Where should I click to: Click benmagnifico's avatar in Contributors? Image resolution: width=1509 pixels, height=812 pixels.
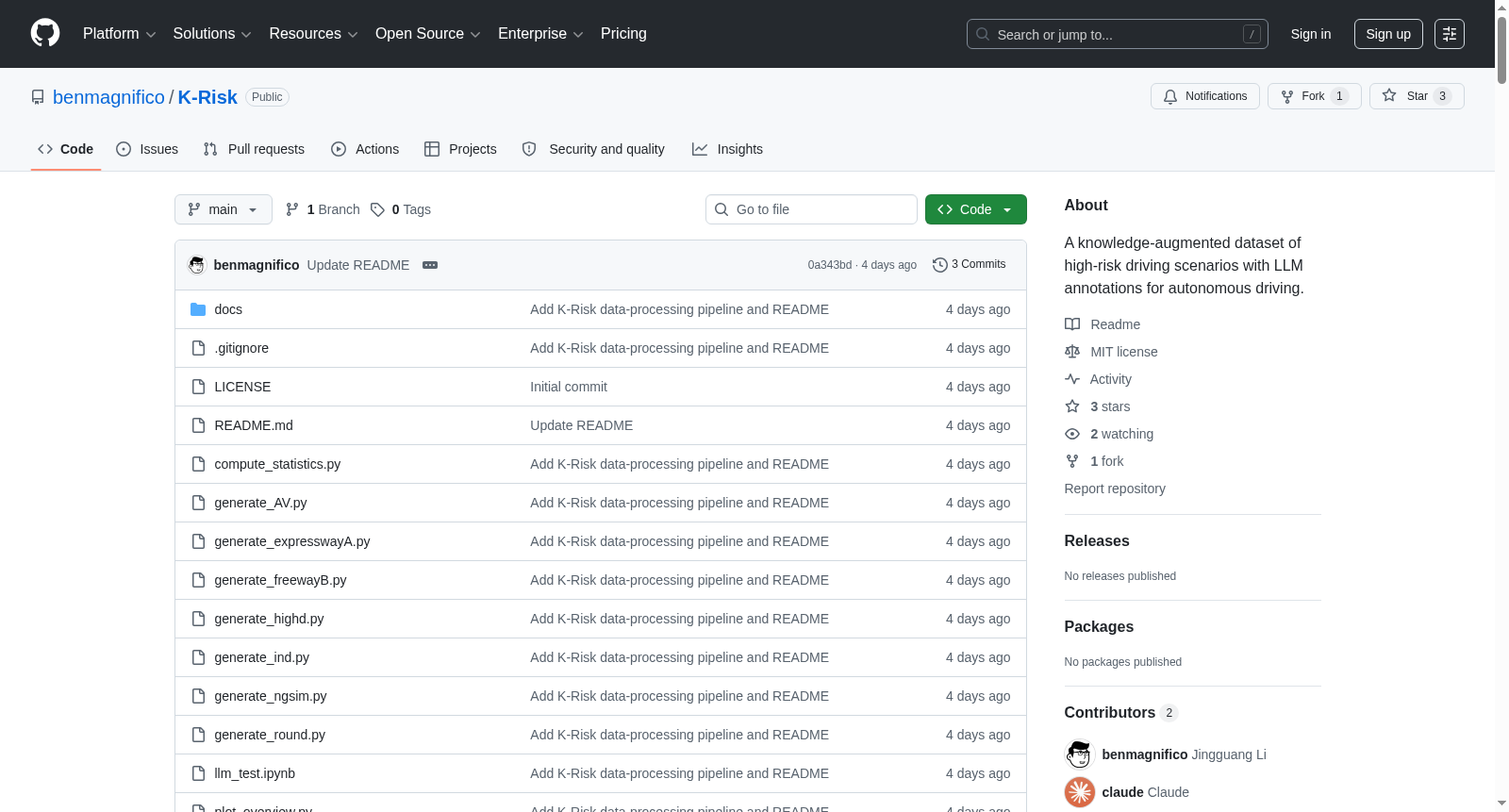point(1080,754)
